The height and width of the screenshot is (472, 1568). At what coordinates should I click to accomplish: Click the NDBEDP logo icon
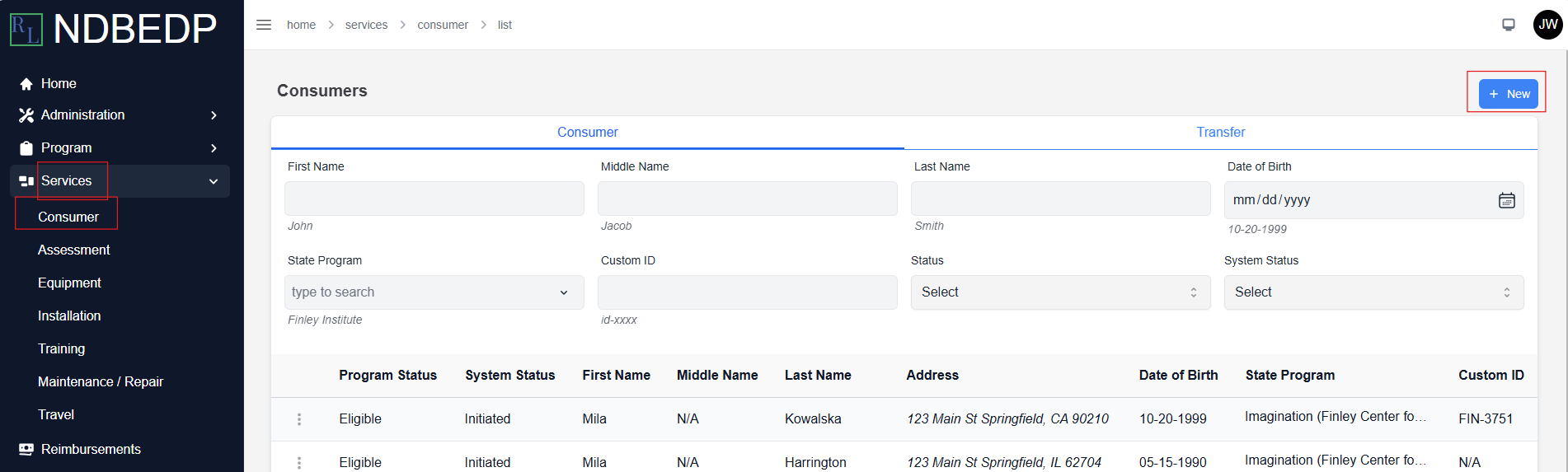pos(26,29)
